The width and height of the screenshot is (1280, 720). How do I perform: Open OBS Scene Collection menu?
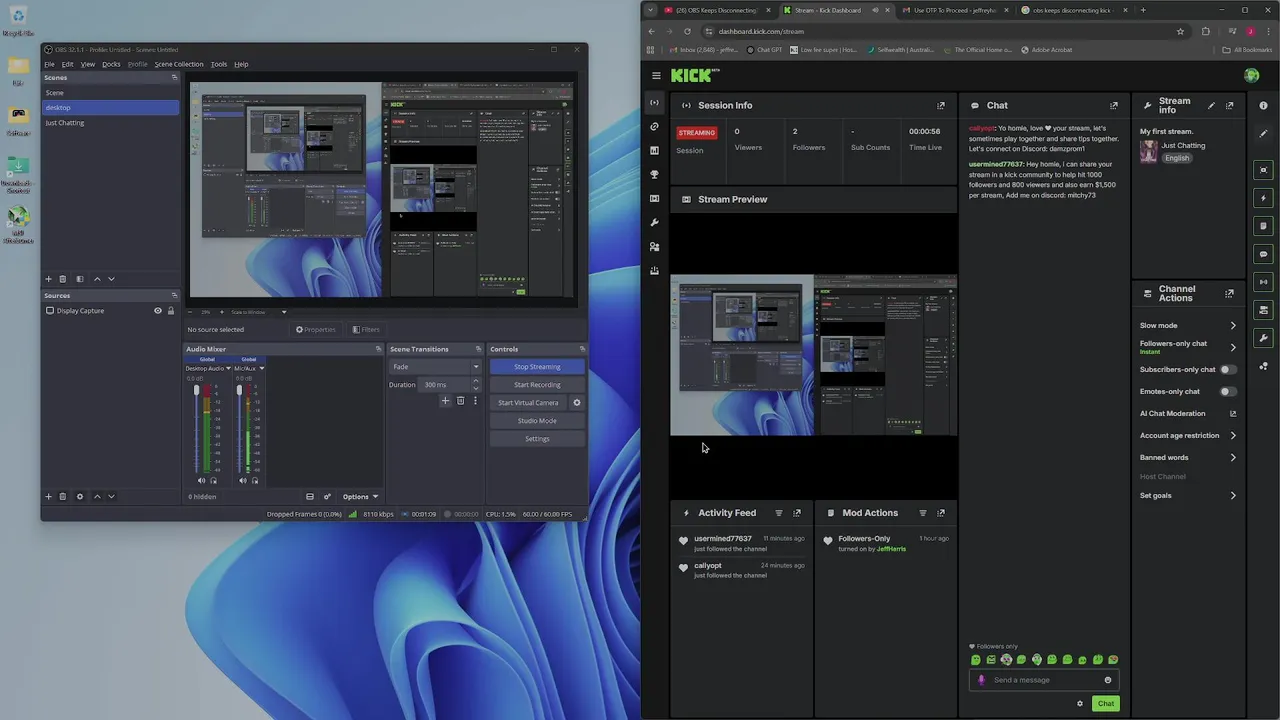[179, 64]
